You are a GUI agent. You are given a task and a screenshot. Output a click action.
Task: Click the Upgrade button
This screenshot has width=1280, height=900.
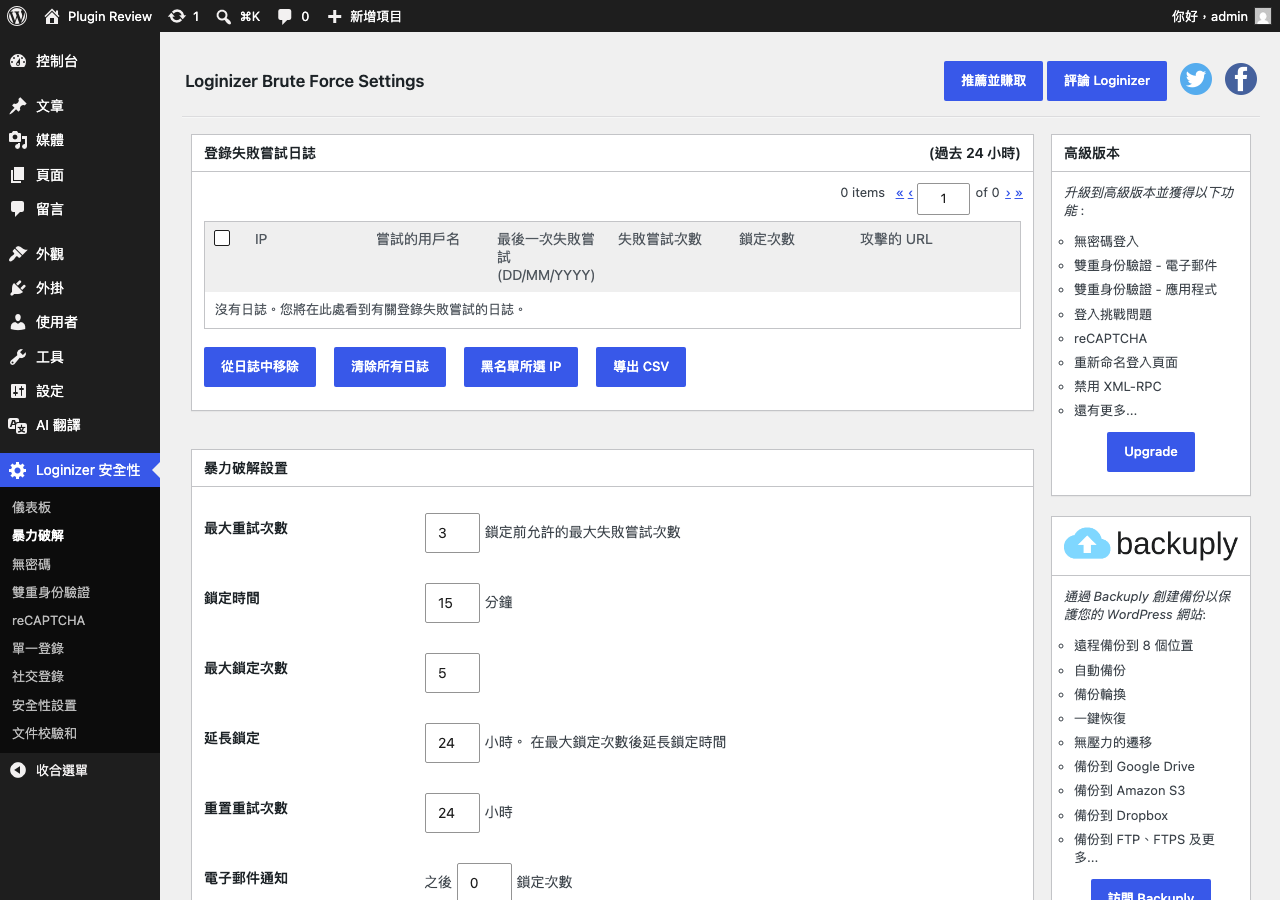coord(1151,452)
